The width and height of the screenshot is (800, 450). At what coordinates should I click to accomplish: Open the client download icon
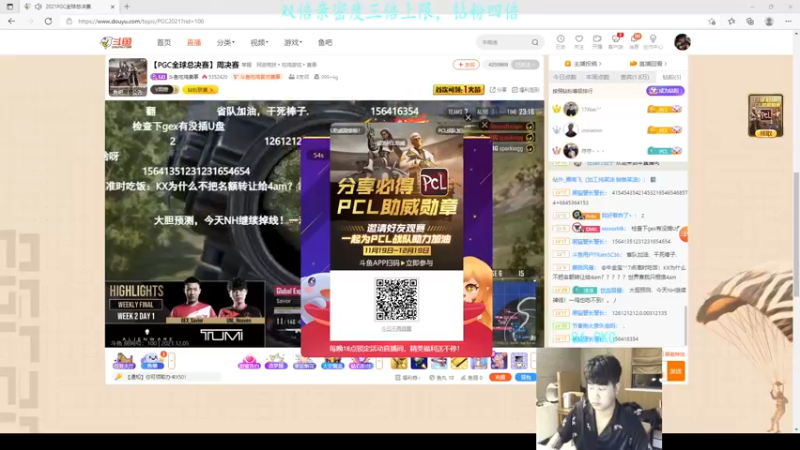coord(616,41)
